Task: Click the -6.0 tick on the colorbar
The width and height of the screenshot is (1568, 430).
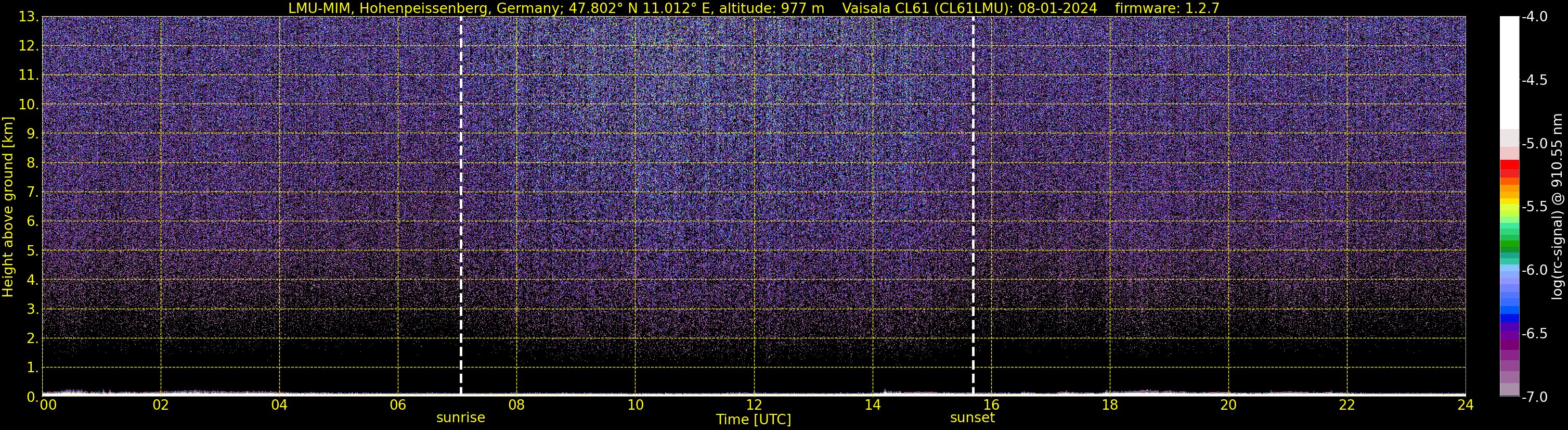Action: tap(1534, 270)
